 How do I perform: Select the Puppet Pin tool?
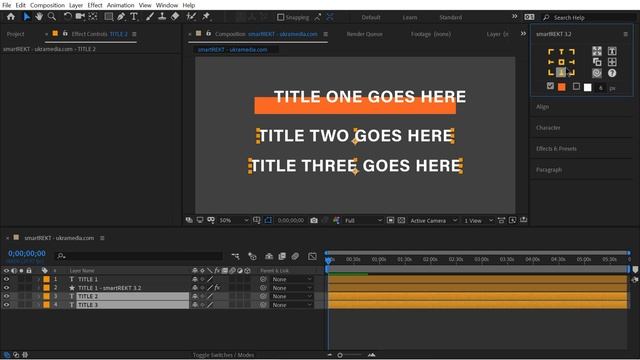(206, 17)
